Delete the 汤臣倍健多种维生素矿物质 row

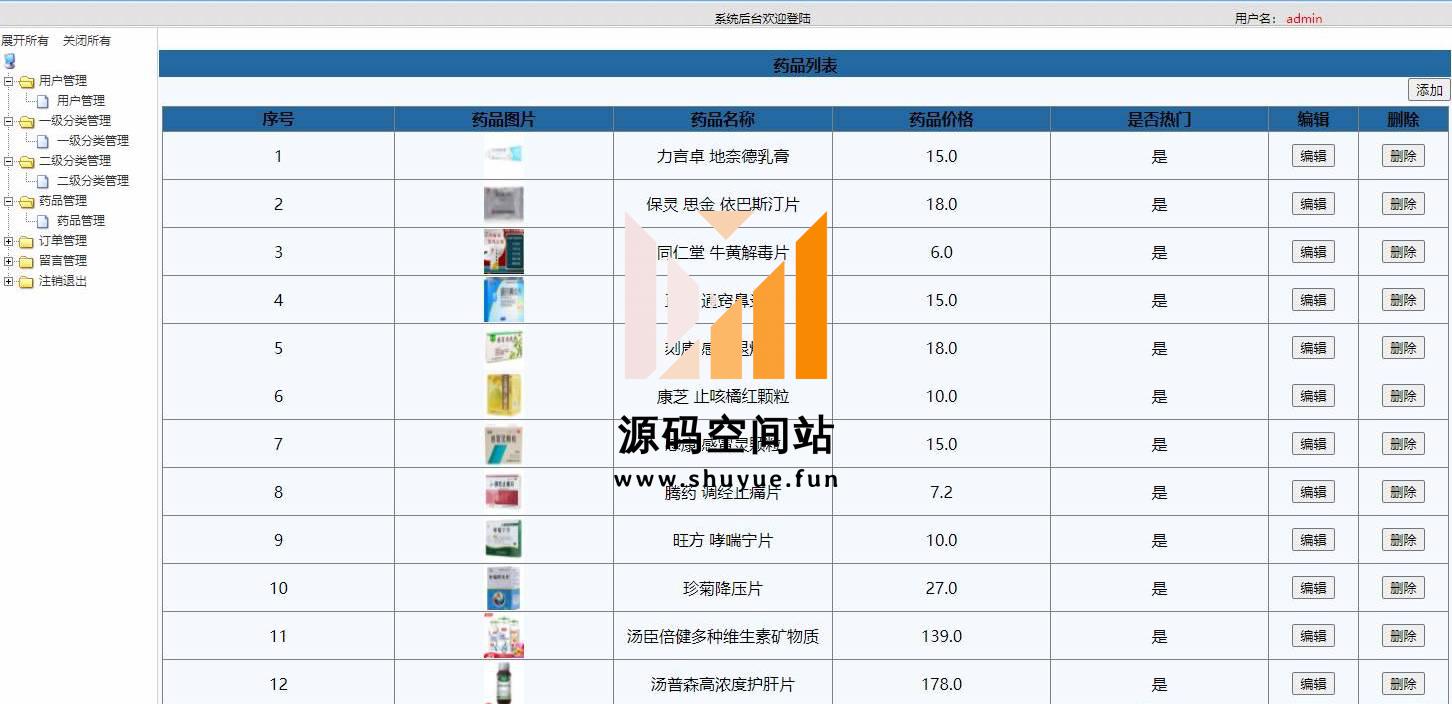pyautogui.click(x=1403, y=636)
